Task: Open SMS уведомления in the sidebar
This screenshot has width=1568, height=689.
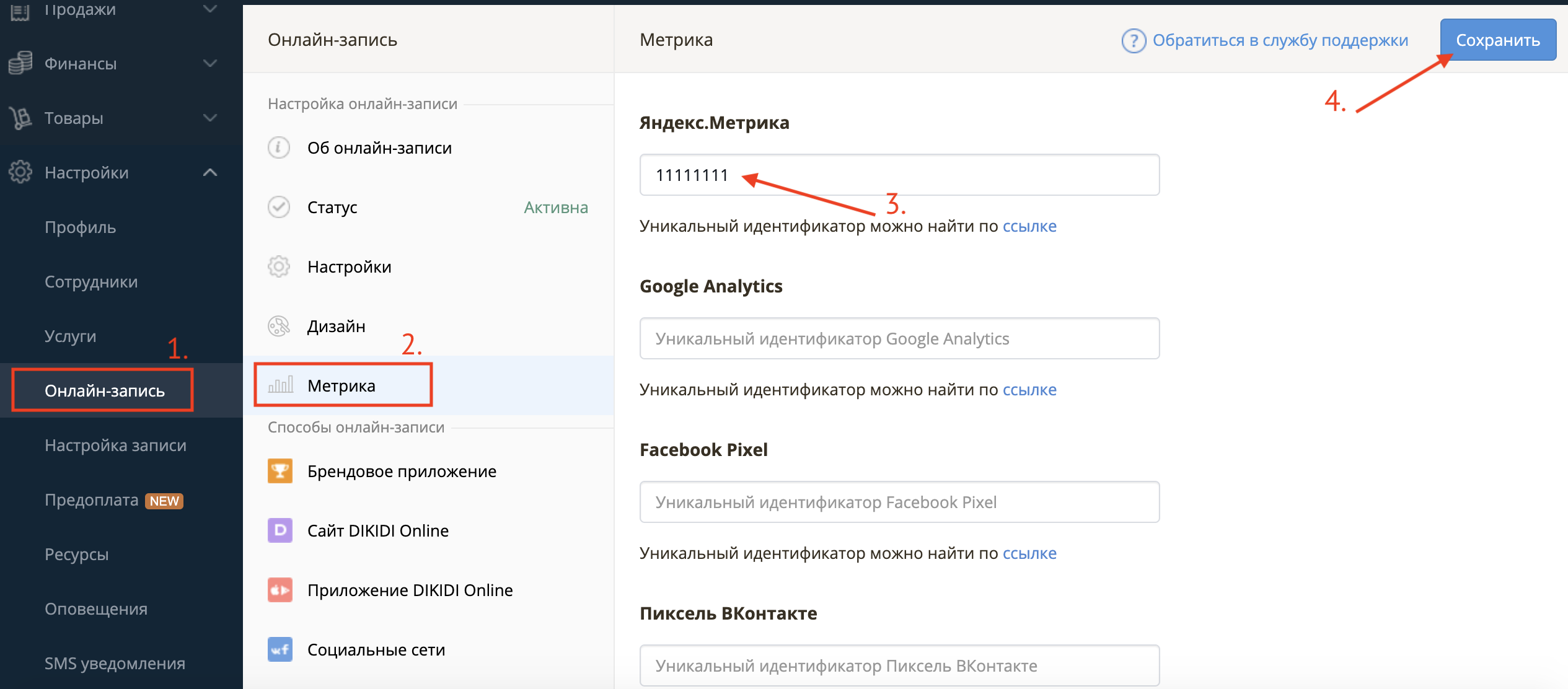Action: (115, 664)
